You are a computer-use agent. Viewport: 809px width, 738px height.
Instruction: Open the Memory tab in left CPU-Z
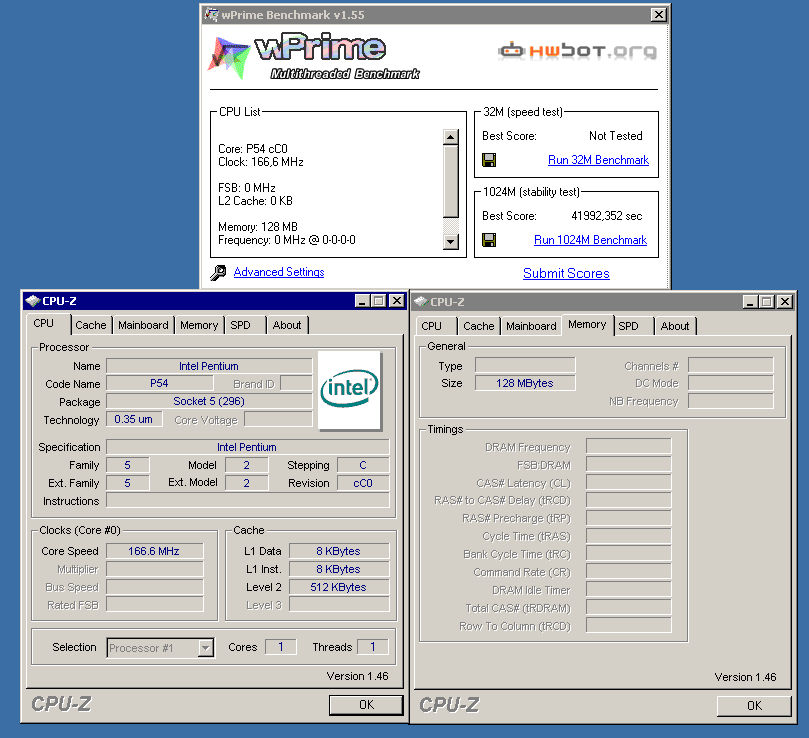point(199,325)
